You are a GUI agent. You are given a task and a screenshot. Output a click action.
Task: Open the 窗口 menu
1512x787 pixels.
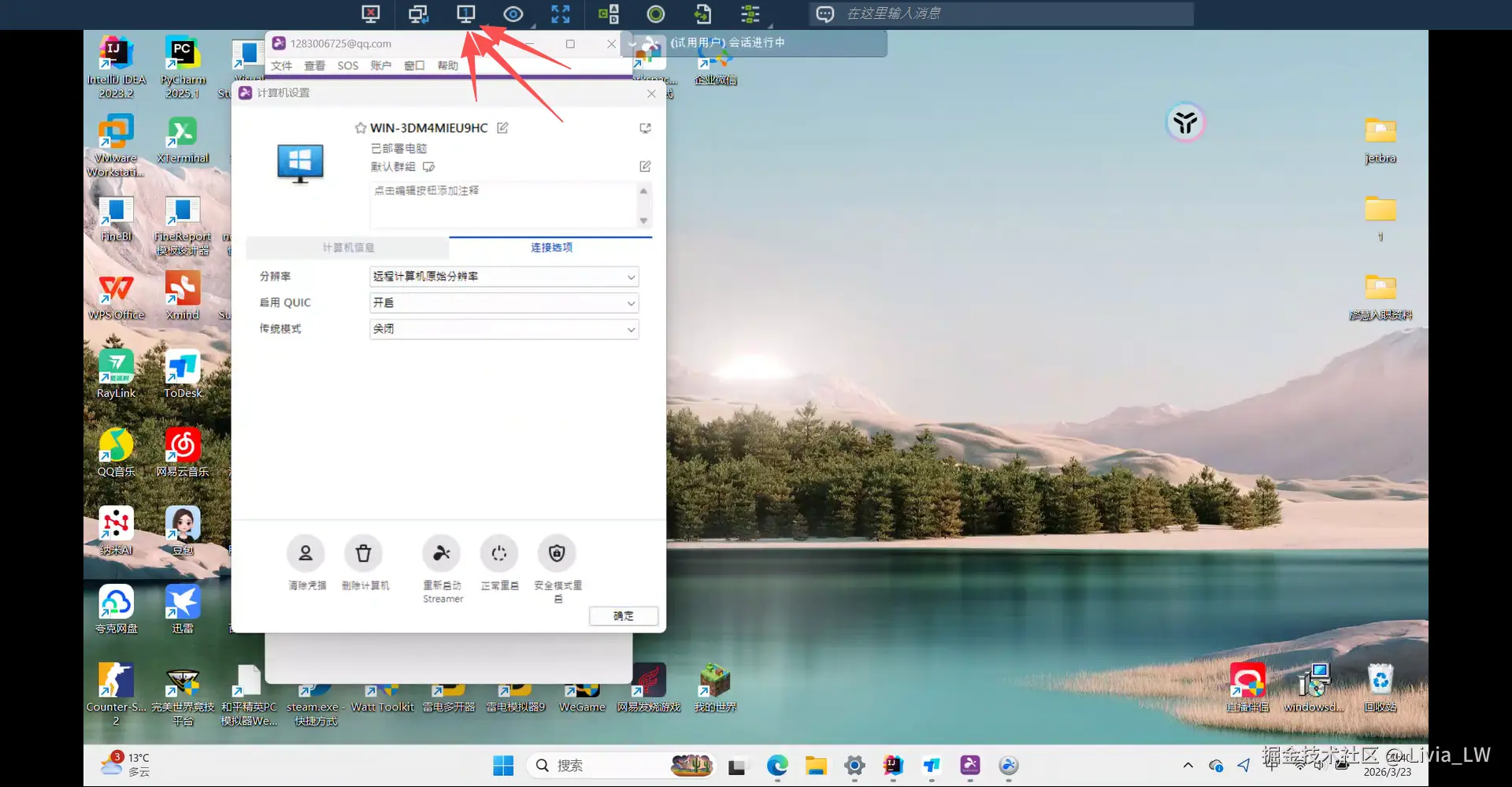[x=414, y=65]
